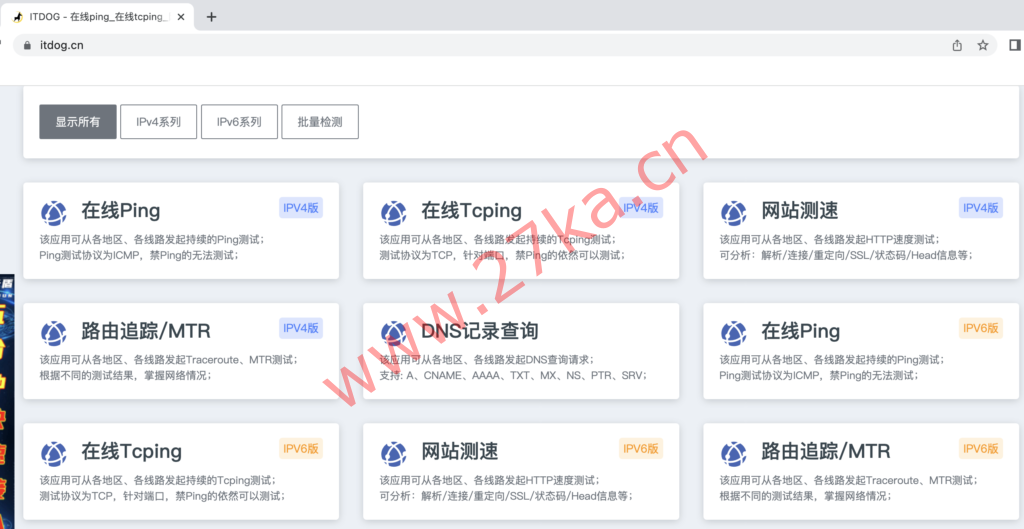This screenshot has width=1024, height=529.
Task: Show the 批量检测 tools
Action: point(320,121)
